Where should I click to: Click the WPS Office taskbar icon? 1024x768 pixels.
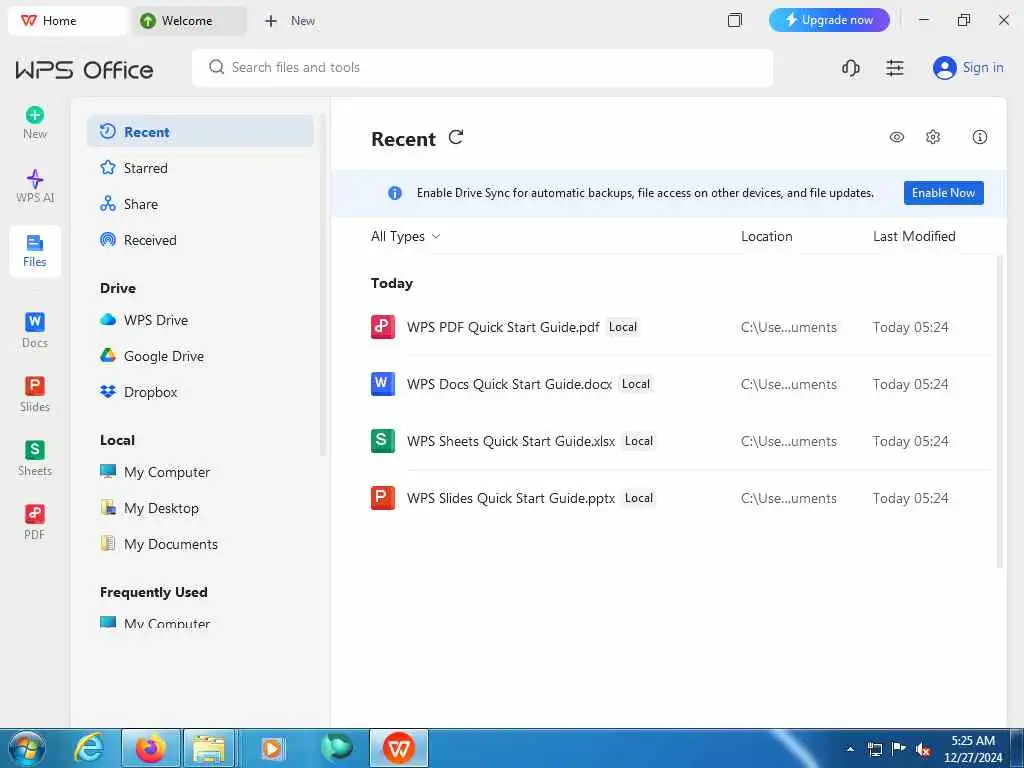pyautogui.click(x=399, y=748)
